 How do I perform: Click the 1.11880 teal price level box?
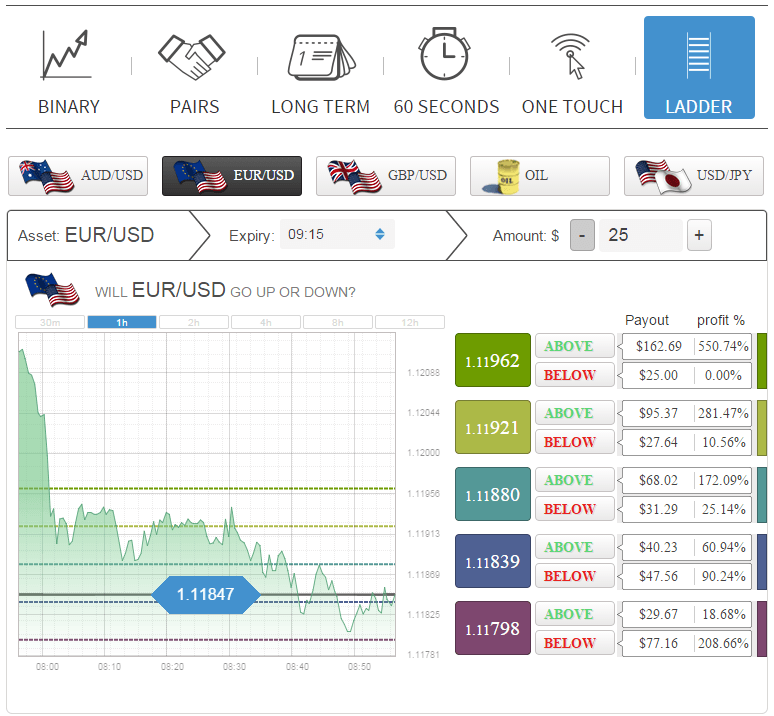pos(493,494)
